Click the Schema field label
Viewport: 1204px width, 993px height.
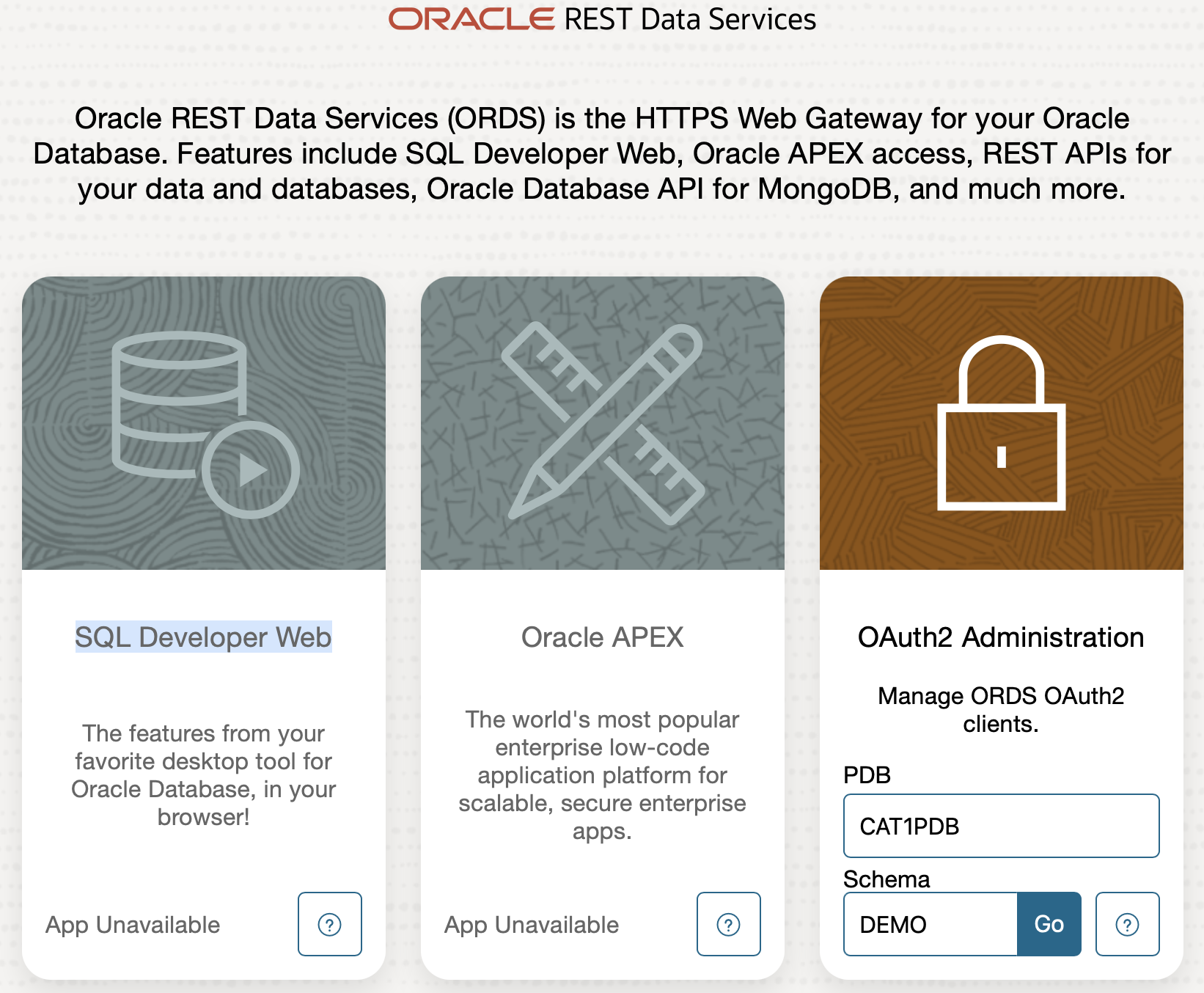coord(887,879)
